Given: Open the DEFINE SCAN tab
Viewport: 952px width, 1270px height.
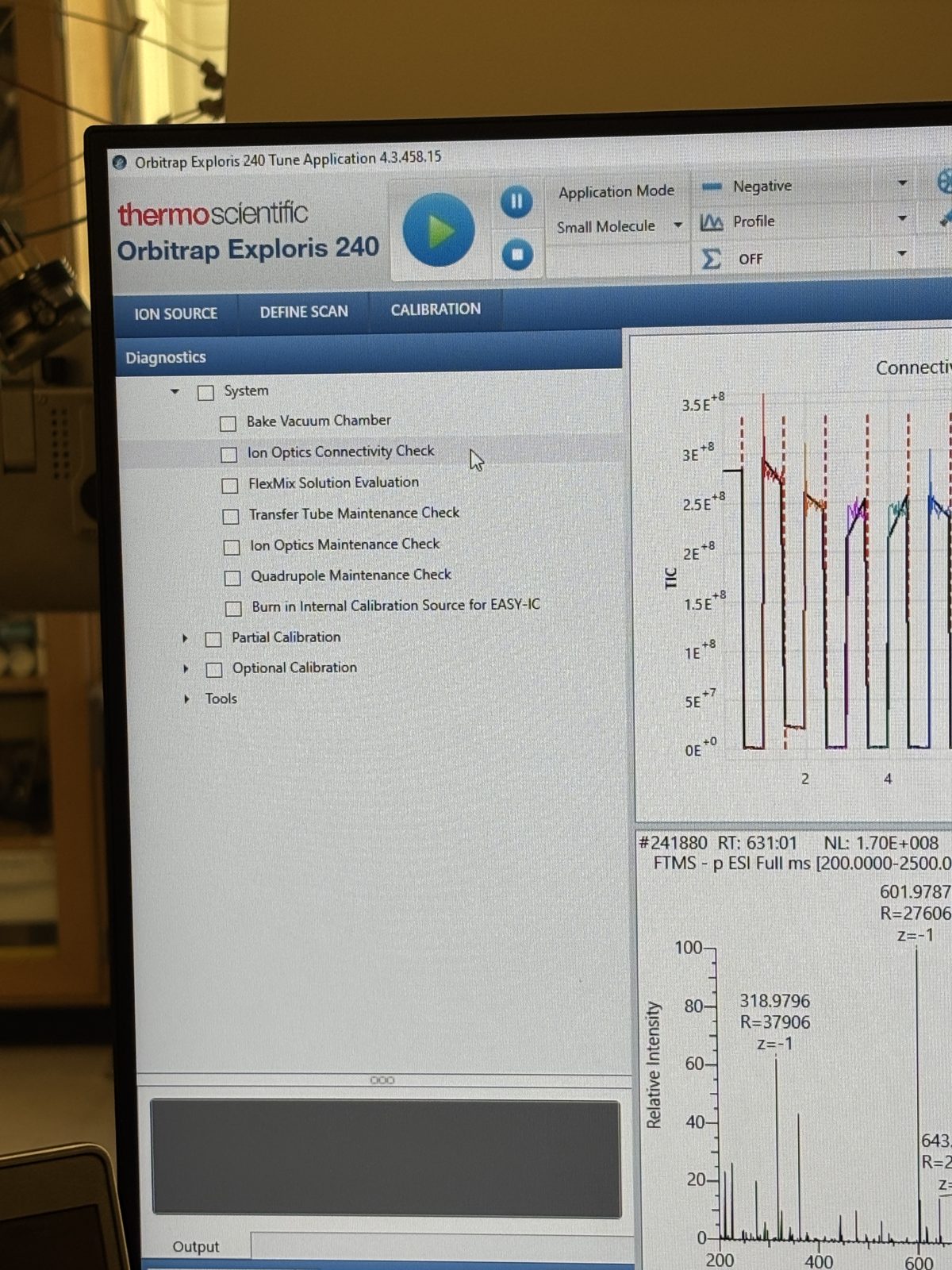Looking at the screenshot, I should [304, 312].
